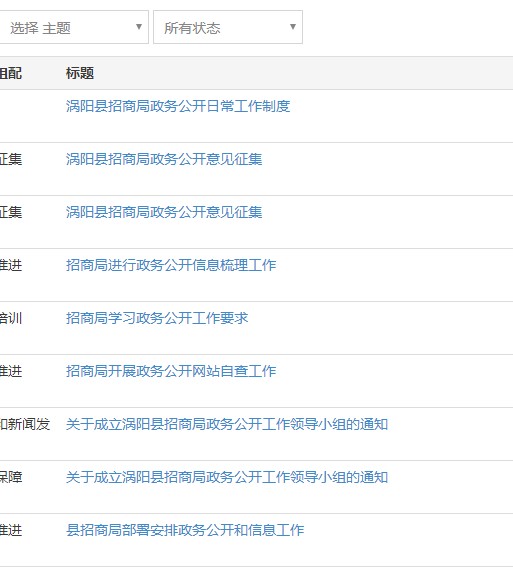The height and width of the screenshot is (570, 513).
Task: Click 推进 cell beside 县招商局部署安排 row
Action: [x=11, y=530]
